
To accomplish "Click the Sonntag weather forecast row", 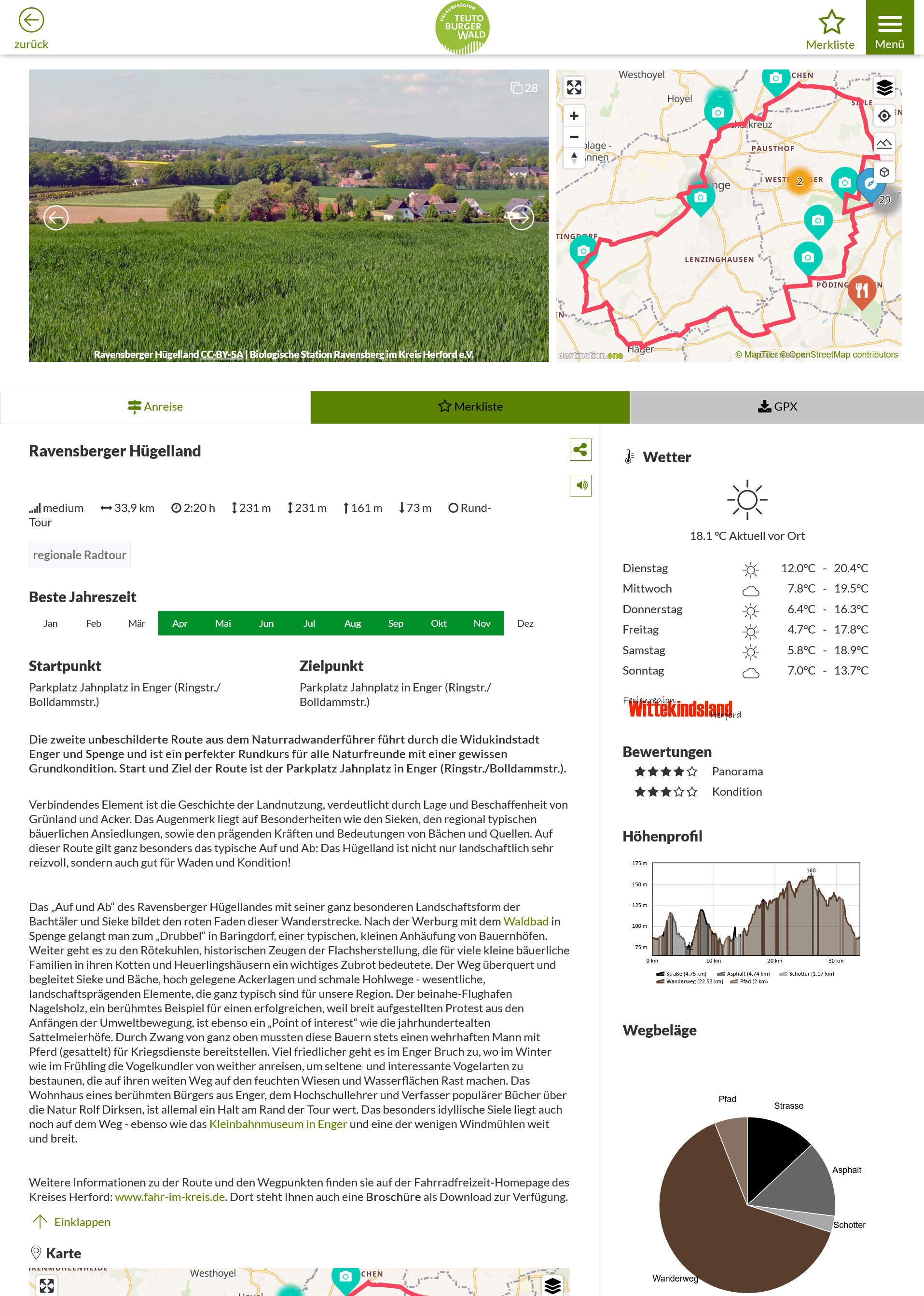I will [745, 671].
